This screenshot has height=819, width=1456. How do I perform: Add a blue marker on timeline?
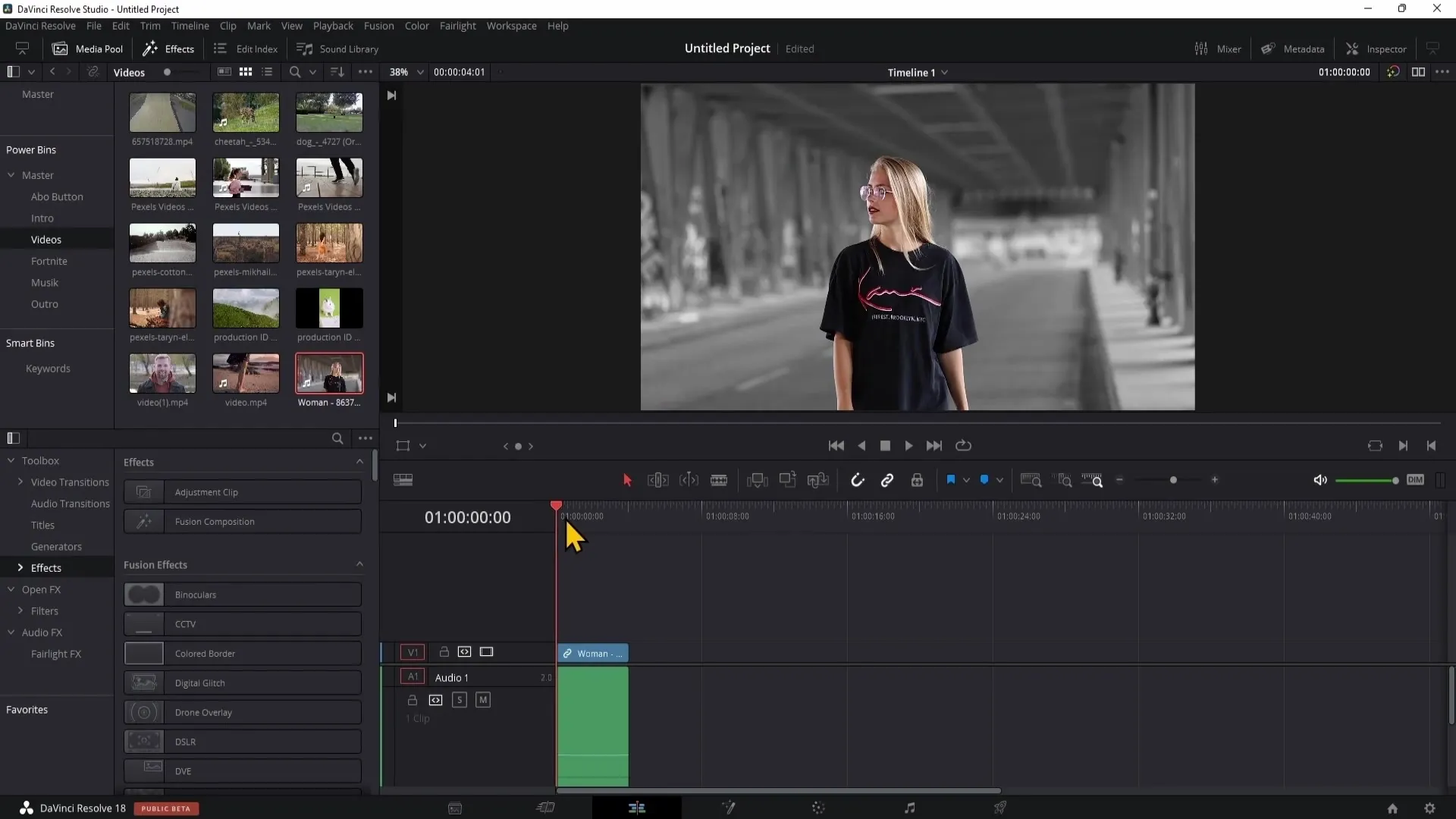[984, 480]
